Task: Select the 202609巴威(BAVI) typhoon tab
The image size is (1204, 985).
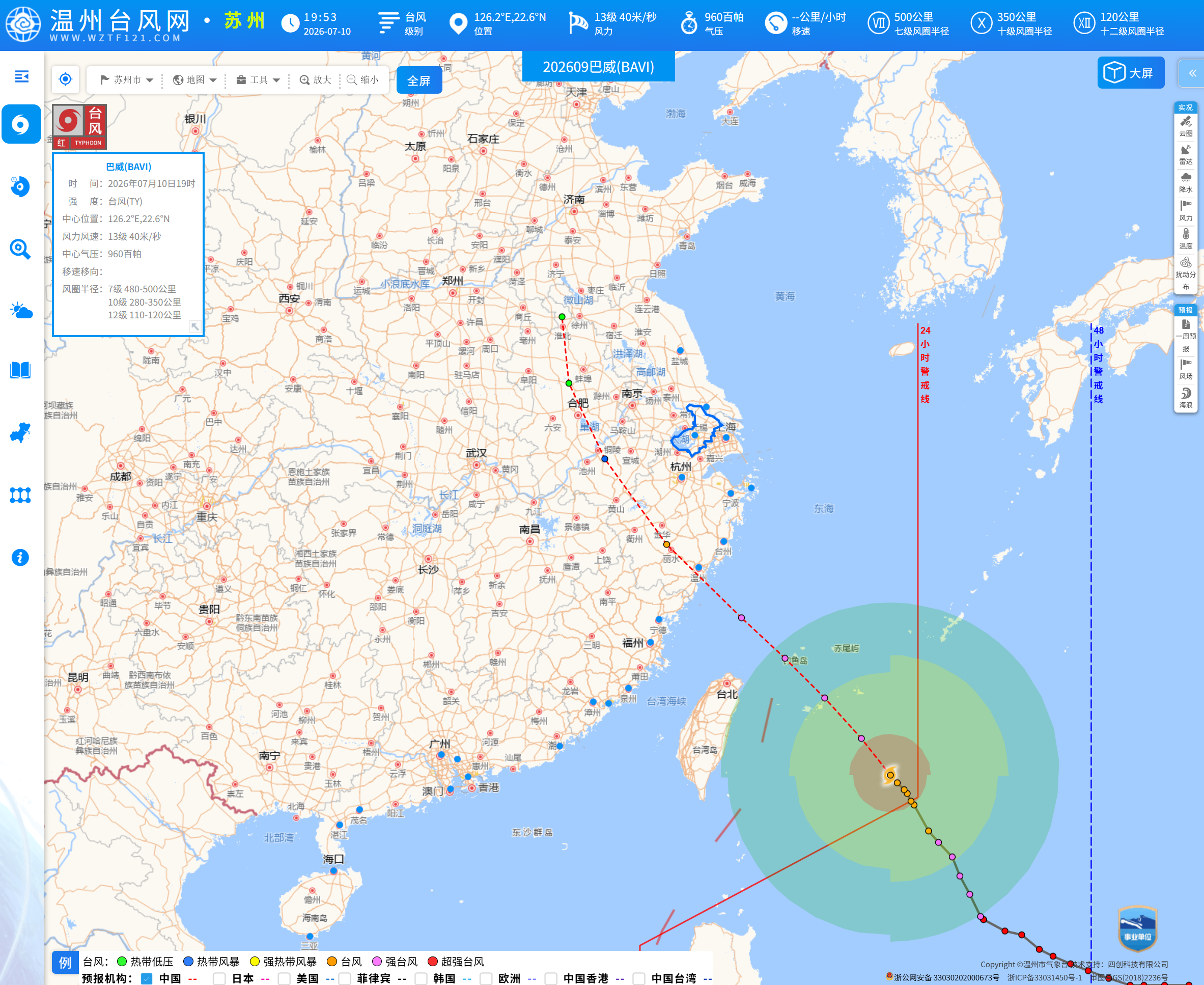Action: (x=598, y=66)
